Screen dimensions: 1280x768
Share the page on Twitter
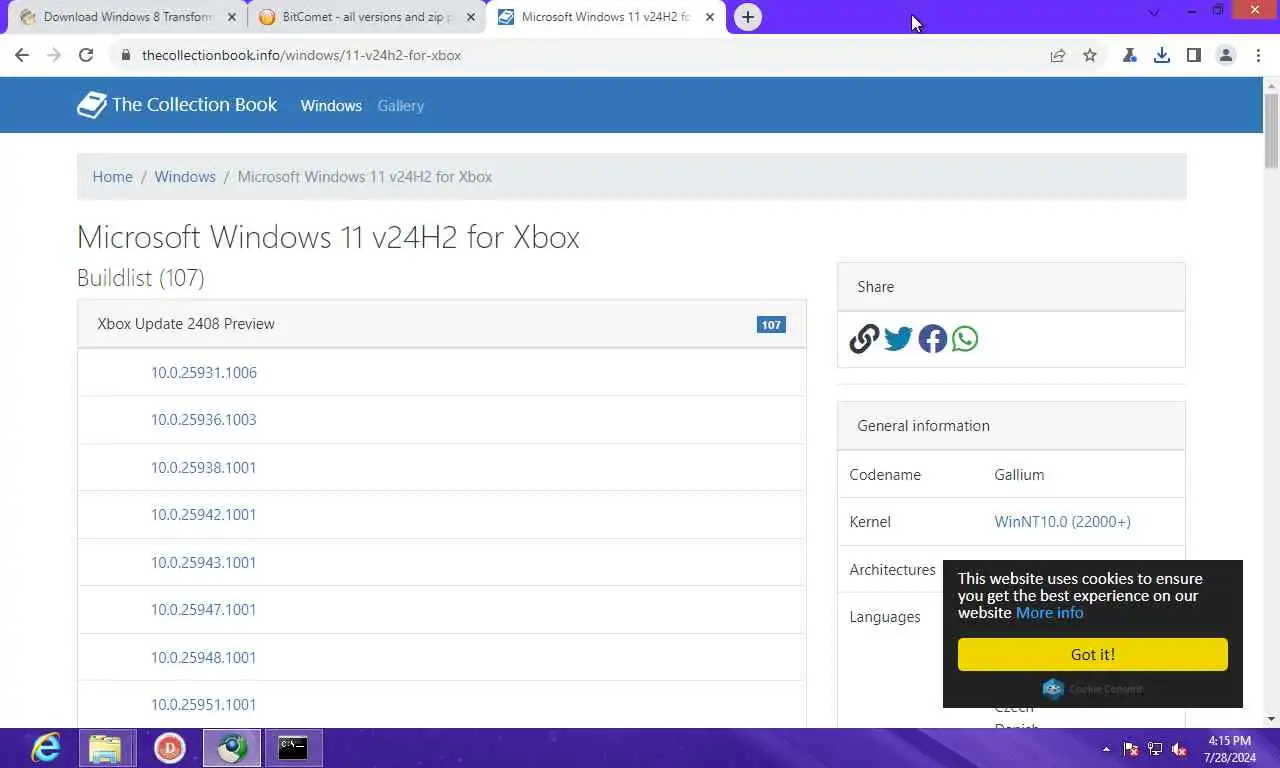point(899,339)
